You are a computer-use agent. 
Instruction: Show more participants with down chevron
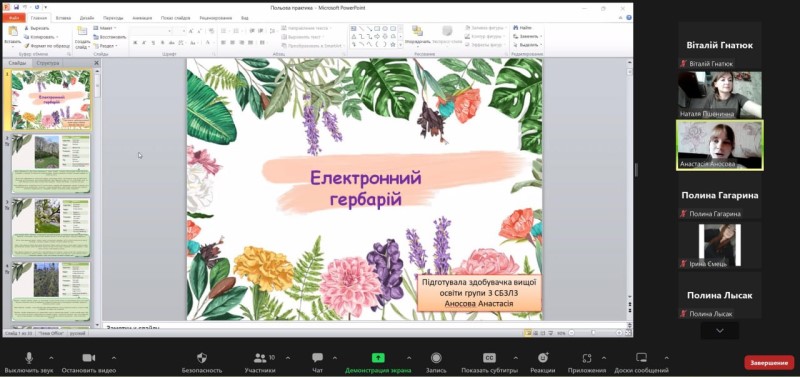[720, 331]
